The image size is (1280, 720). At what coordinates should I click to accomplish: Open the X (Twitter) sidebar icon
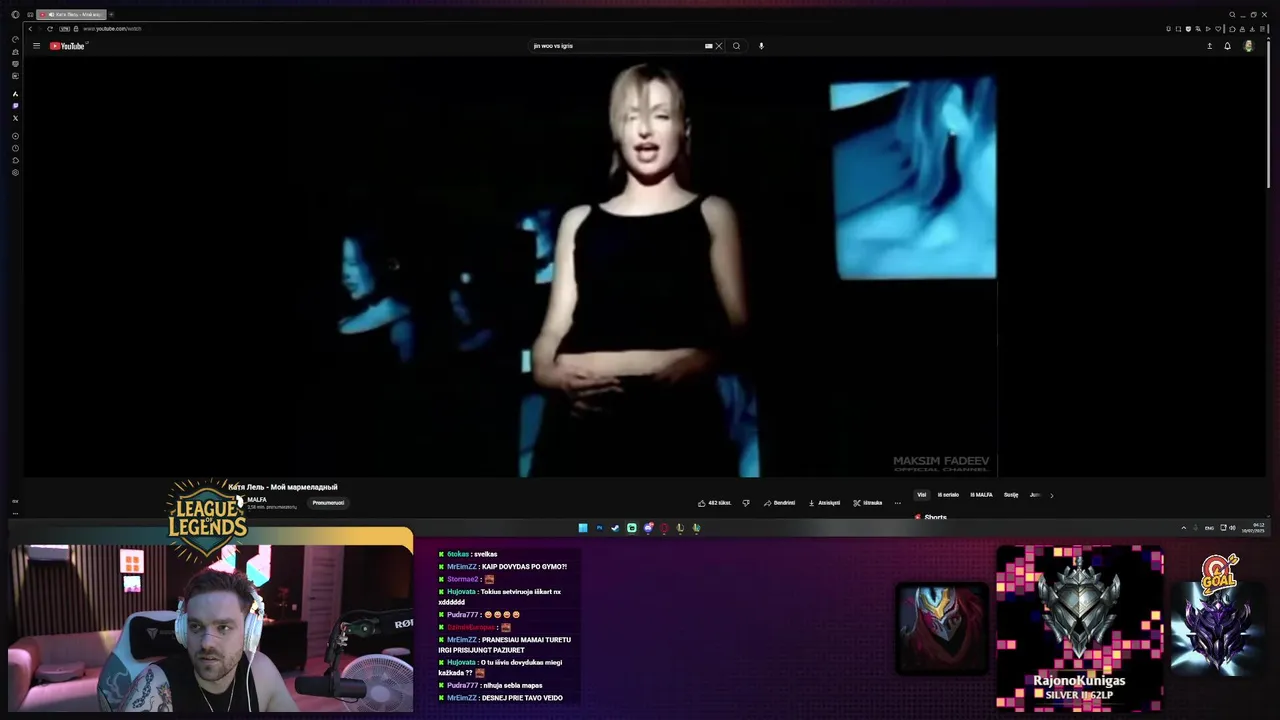pyautogui.click(x=15, y=118)
